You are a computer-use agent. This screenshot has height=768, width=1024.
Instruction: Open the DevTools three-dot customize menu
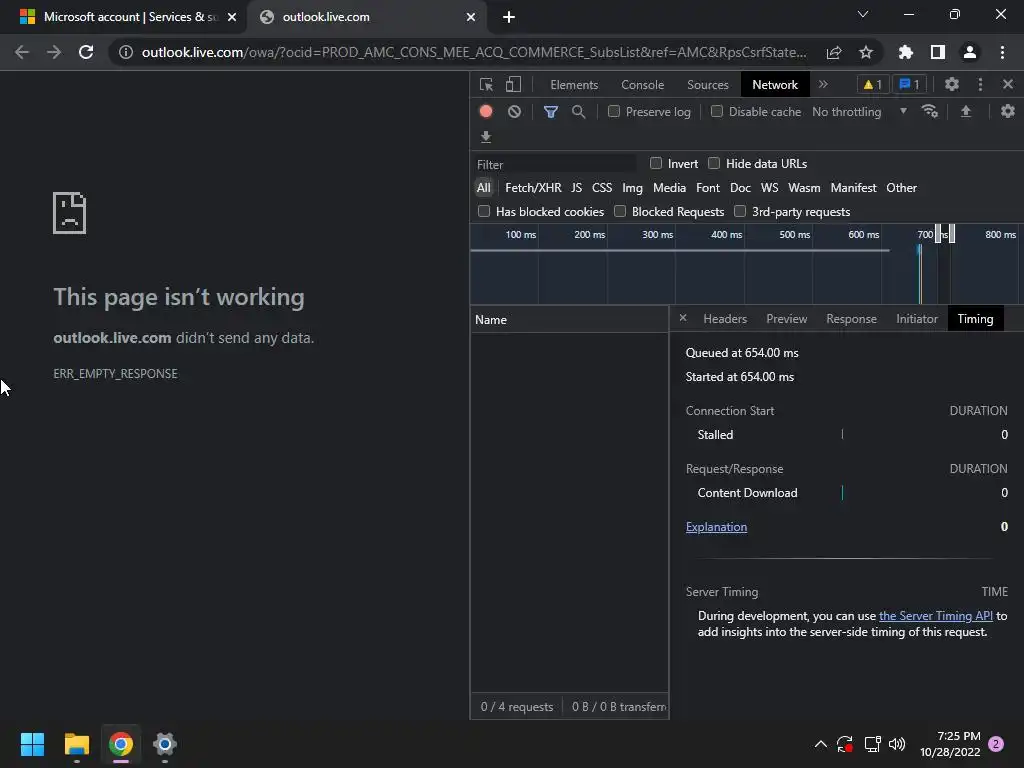point(980,84)
